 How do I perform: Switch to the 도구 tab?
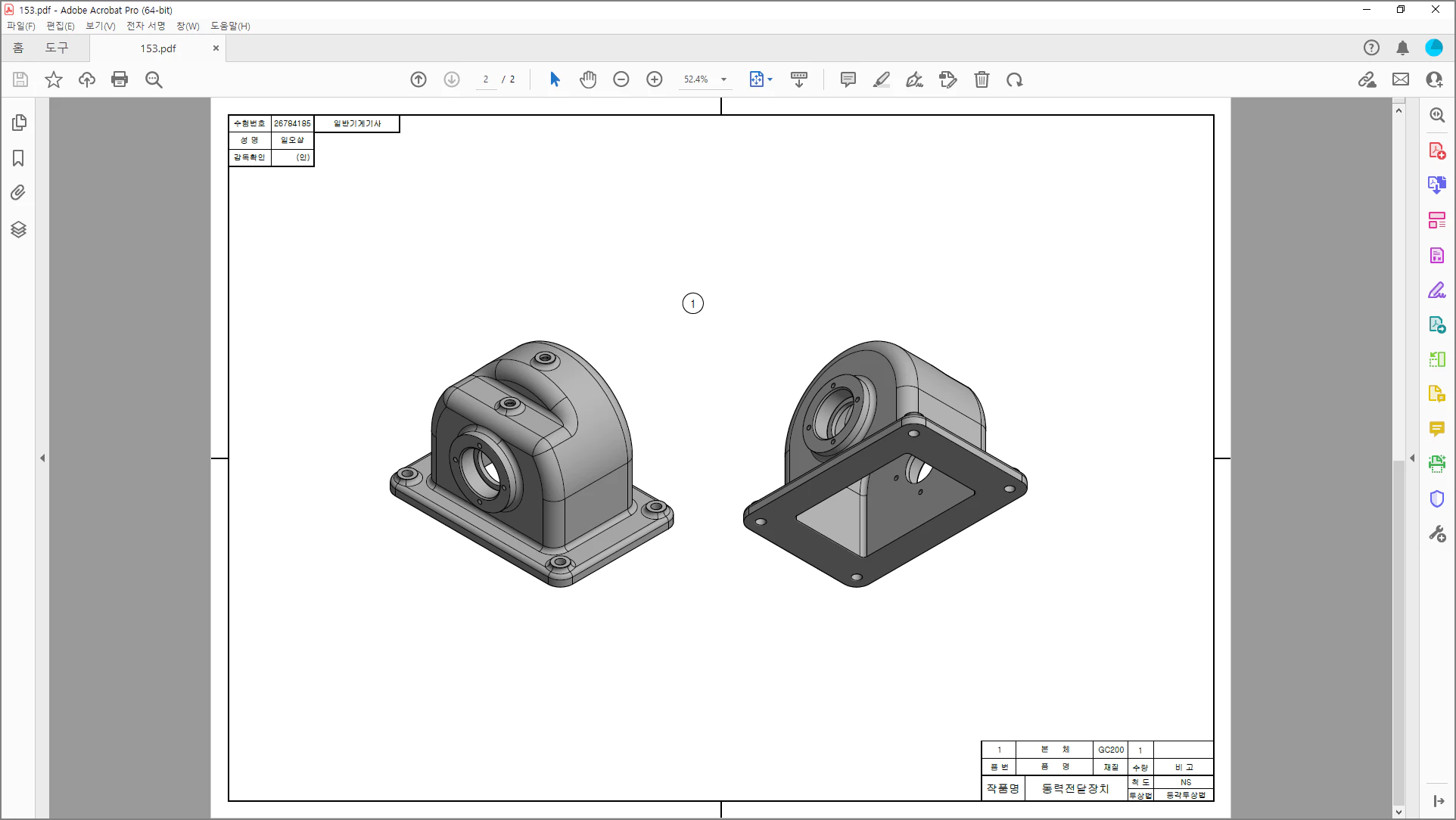pos(58,47)
